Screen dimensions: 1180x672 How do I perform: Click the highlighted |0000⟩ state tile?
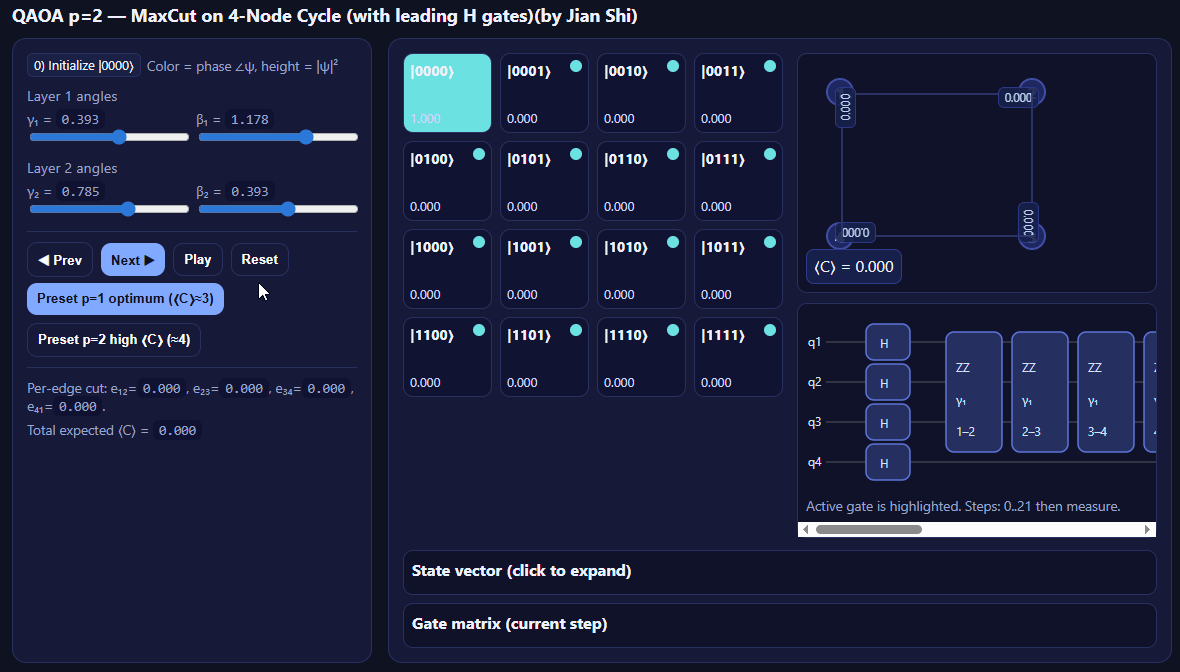click(x=447, y=93)
